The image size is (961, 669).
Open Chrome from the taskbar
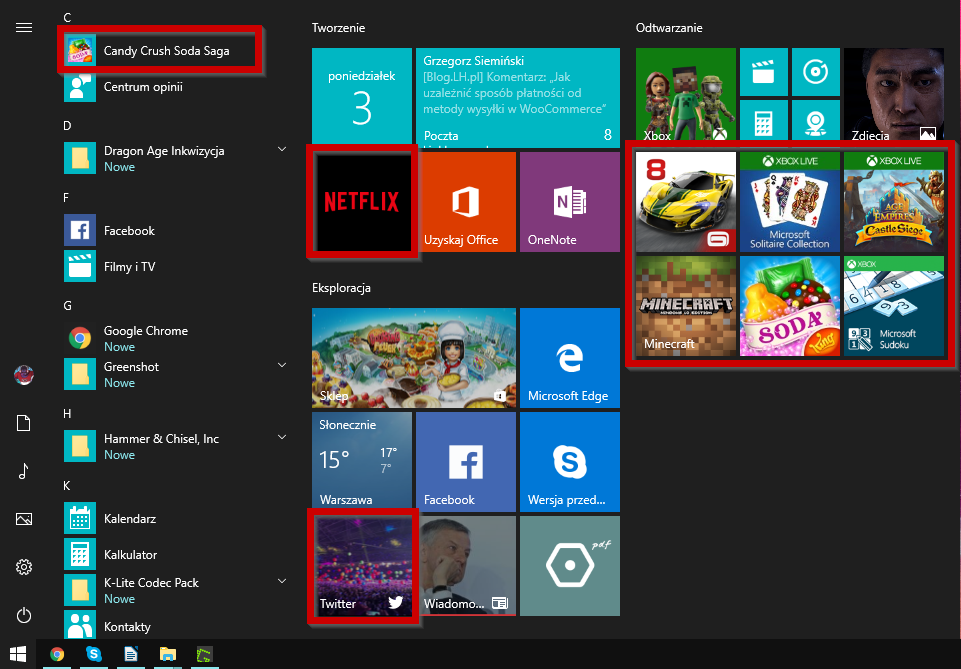57,654
